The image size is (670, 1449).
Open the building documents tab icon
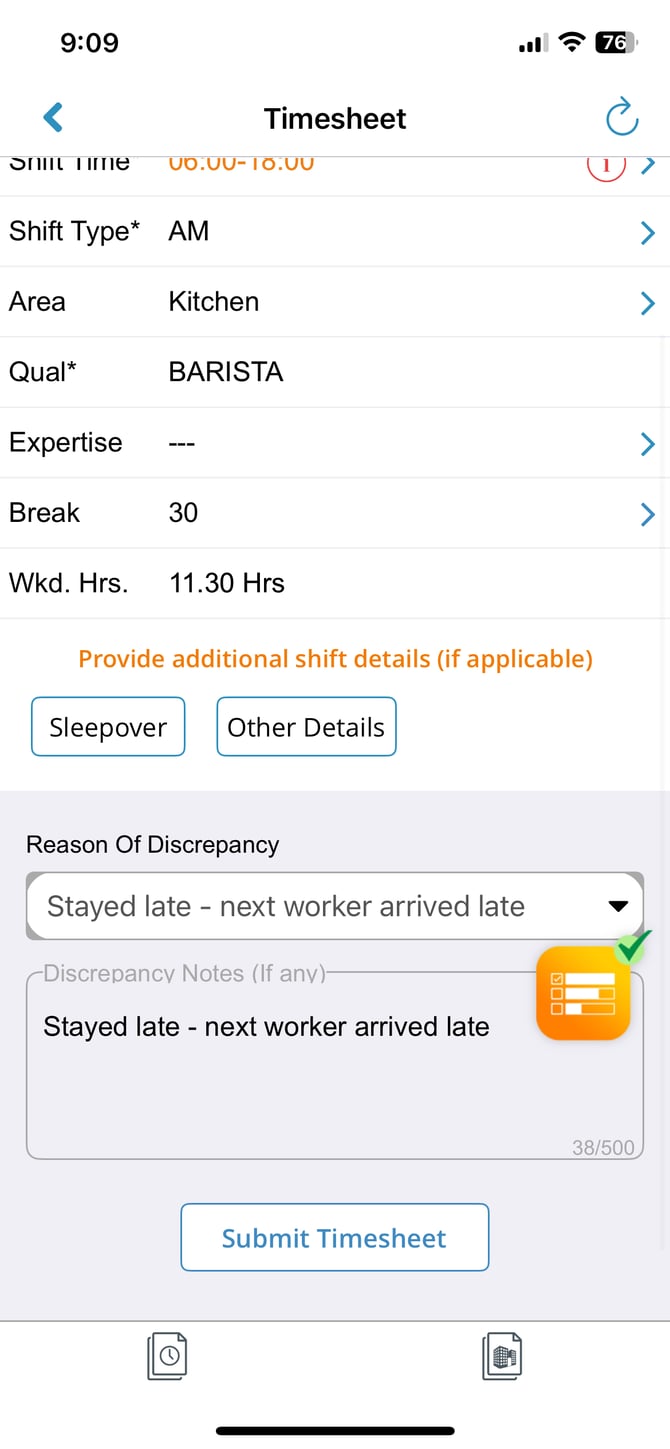point(502,1357)
